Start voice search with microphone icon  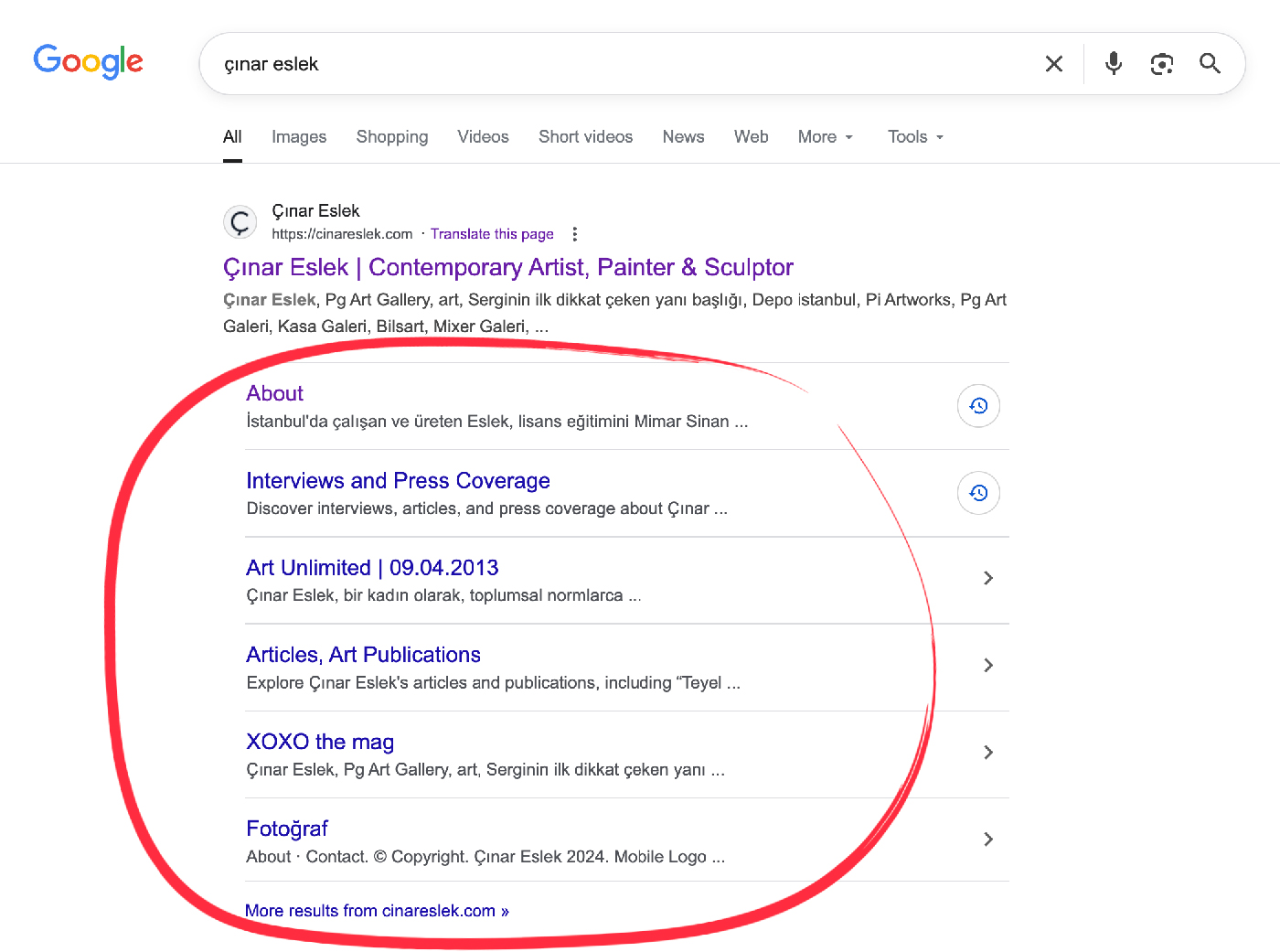point(1113,64)
